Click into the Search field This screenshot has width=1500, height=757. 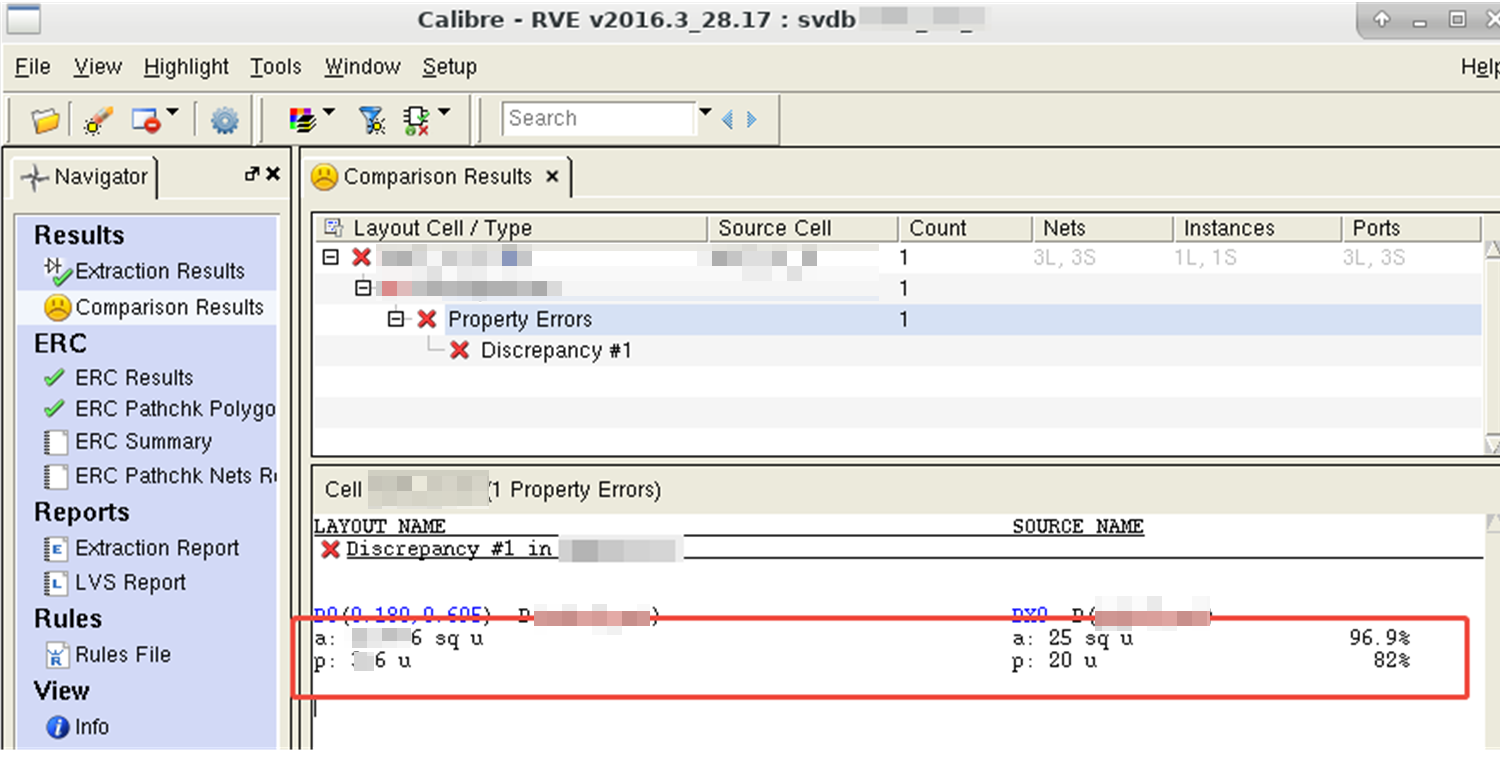pos(598,118)
